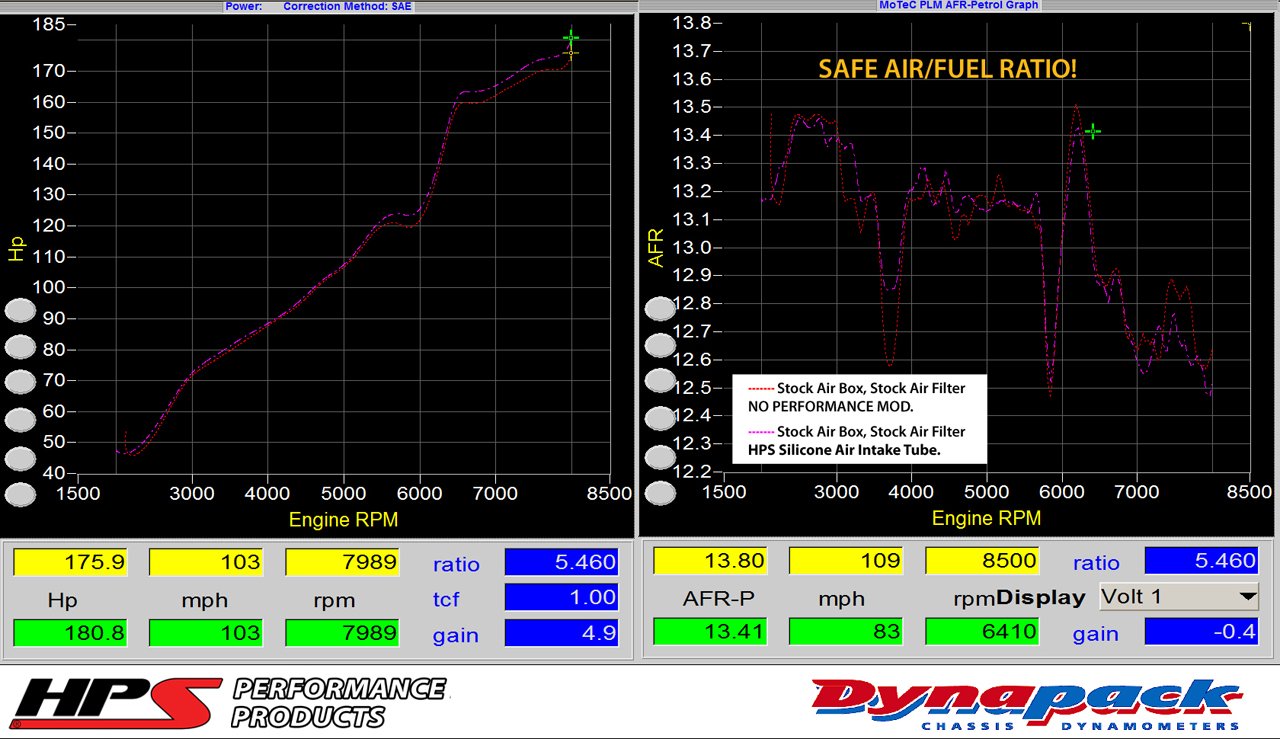Click the green crosshair cursor on the horsepower graph
This screenshot has height=739, width=1280.
click(x=570, y=39)
